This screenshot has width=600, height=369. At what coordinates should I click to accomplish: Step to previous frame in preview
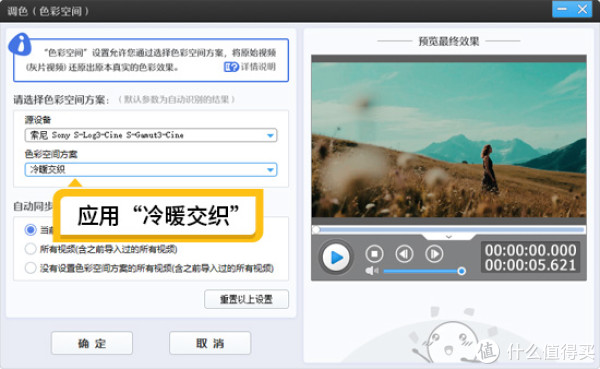click(x=404, y=254)
